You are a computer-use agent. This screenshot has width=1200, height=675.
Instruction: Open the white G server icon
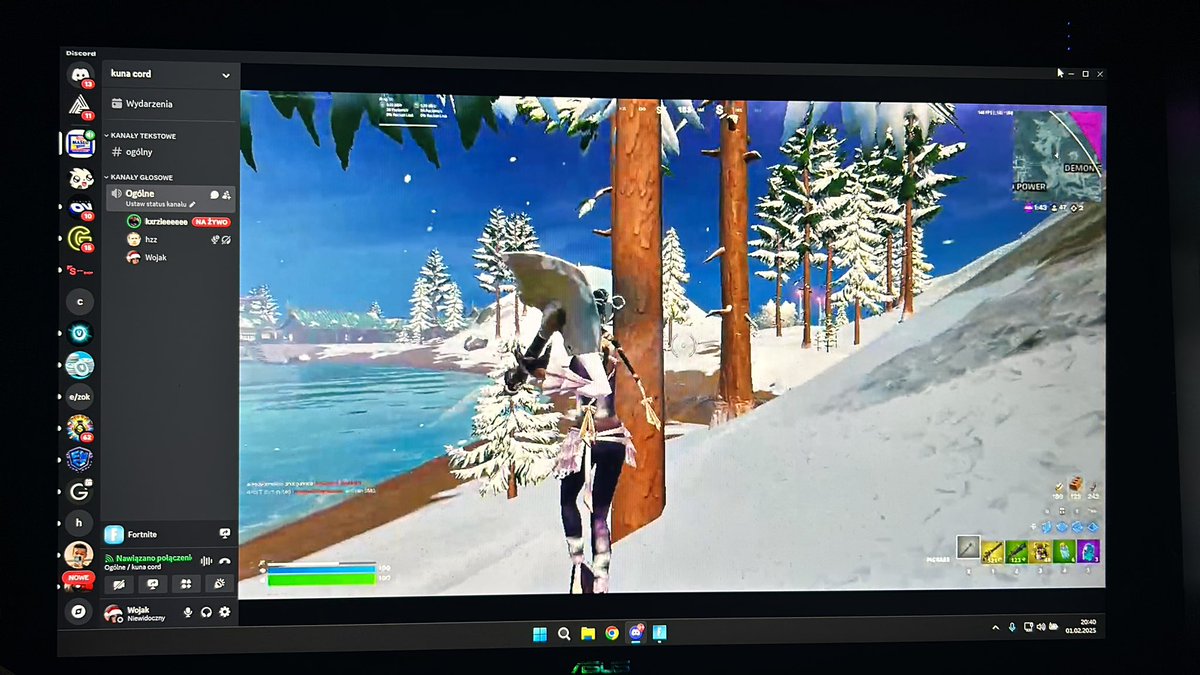(79, 491)
